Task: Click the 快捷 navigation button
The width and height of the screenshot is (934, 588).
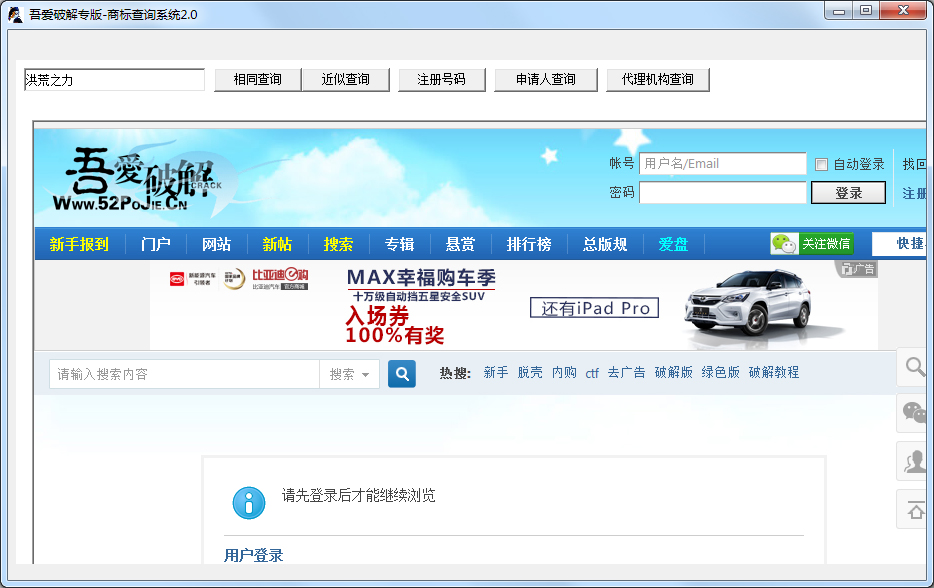Action: pos(899,244)
